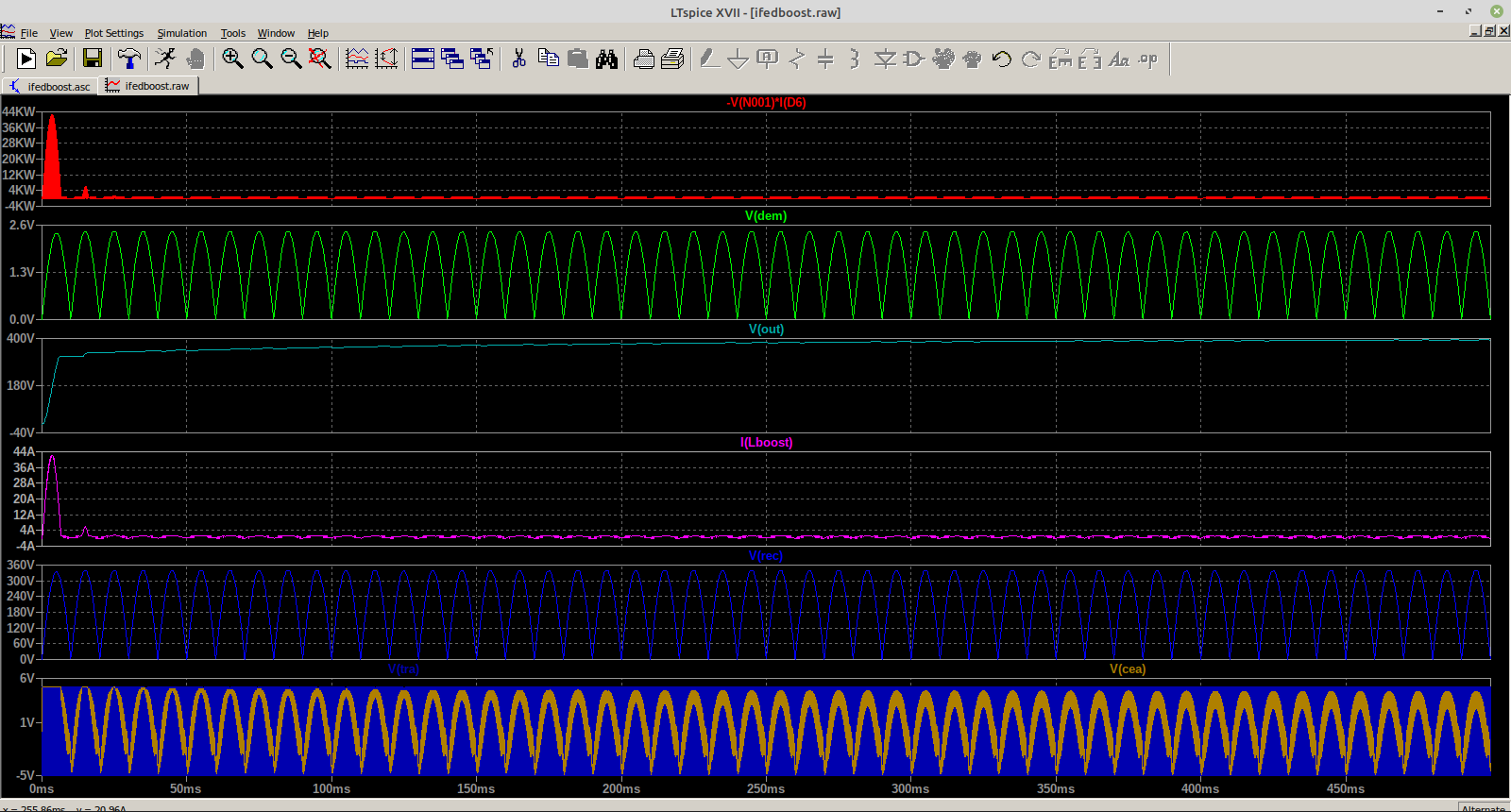Image resolution: width=1511 pixels, height=812 pixels.
Task: Open the View menu
Action: point(60,33)
